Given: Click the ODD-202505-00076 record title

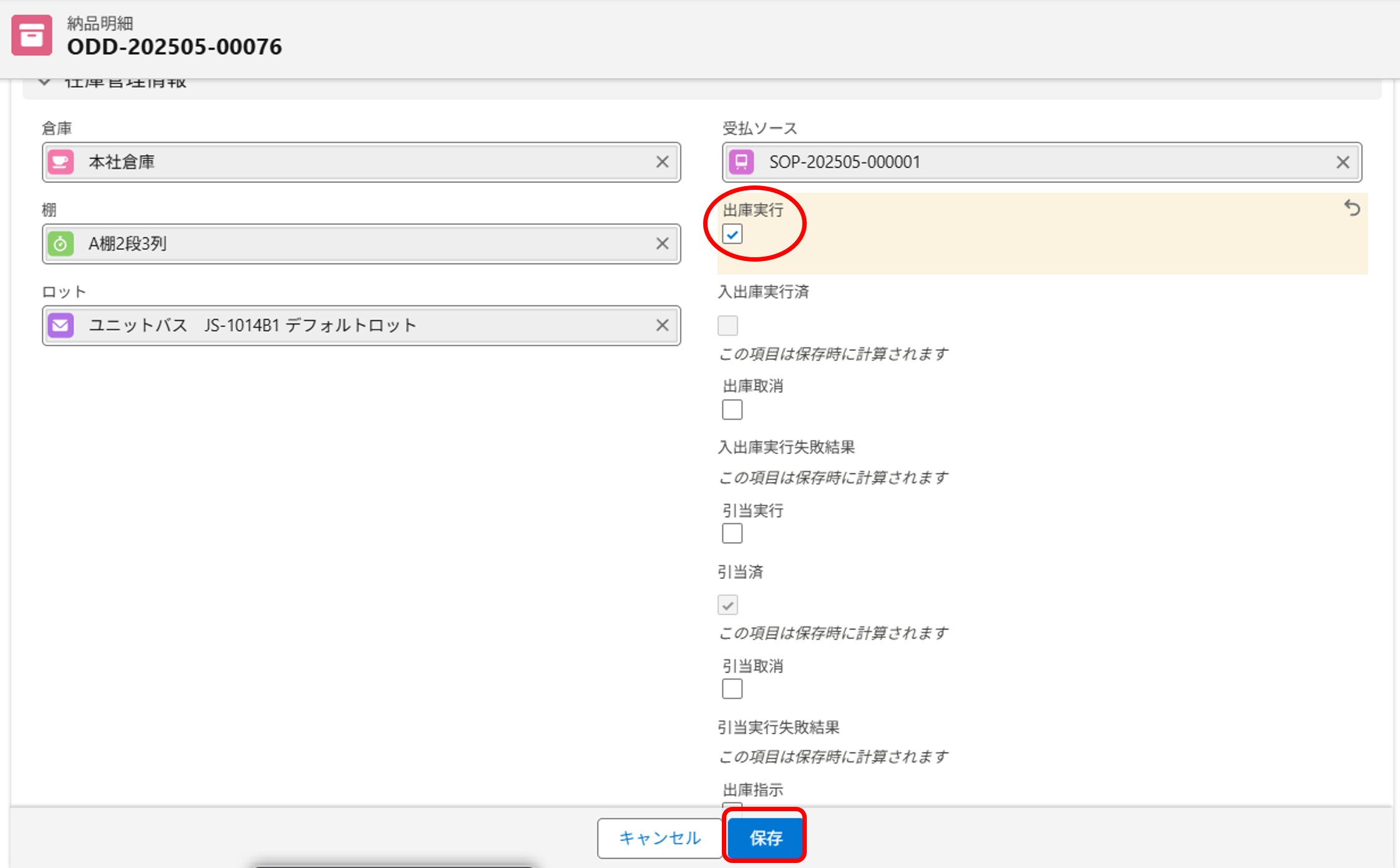Looking at the screenshot, I should point(175,47).
